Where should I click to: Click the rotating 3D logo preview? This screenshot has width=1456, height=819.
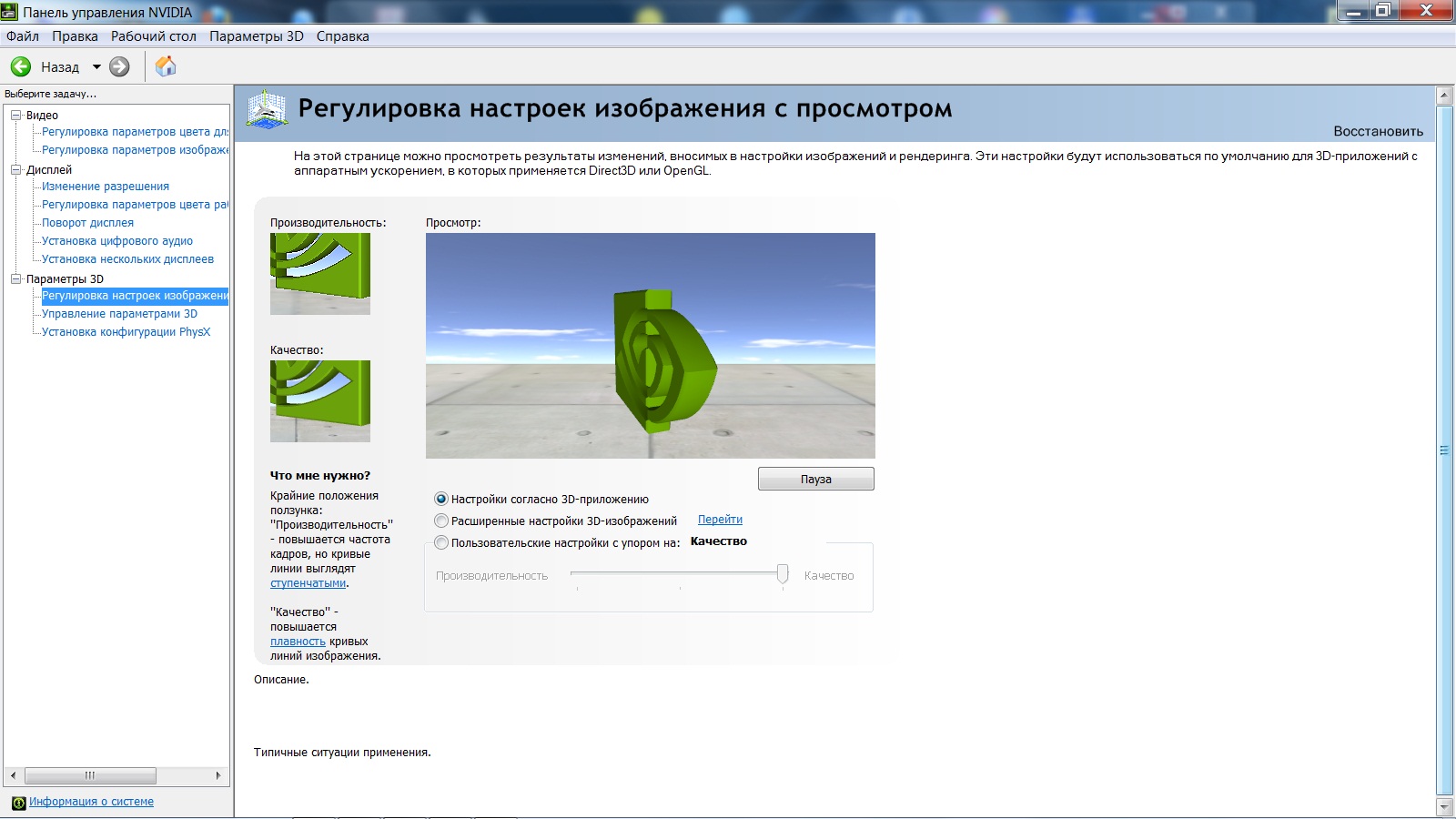pyautogui.click(x=651, y=346)
